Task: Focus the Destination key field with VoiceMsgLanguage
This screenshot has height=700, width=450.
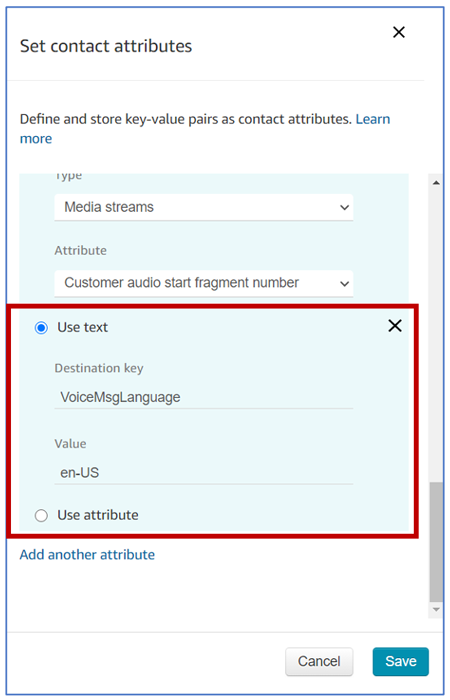Action: point(204,397)
